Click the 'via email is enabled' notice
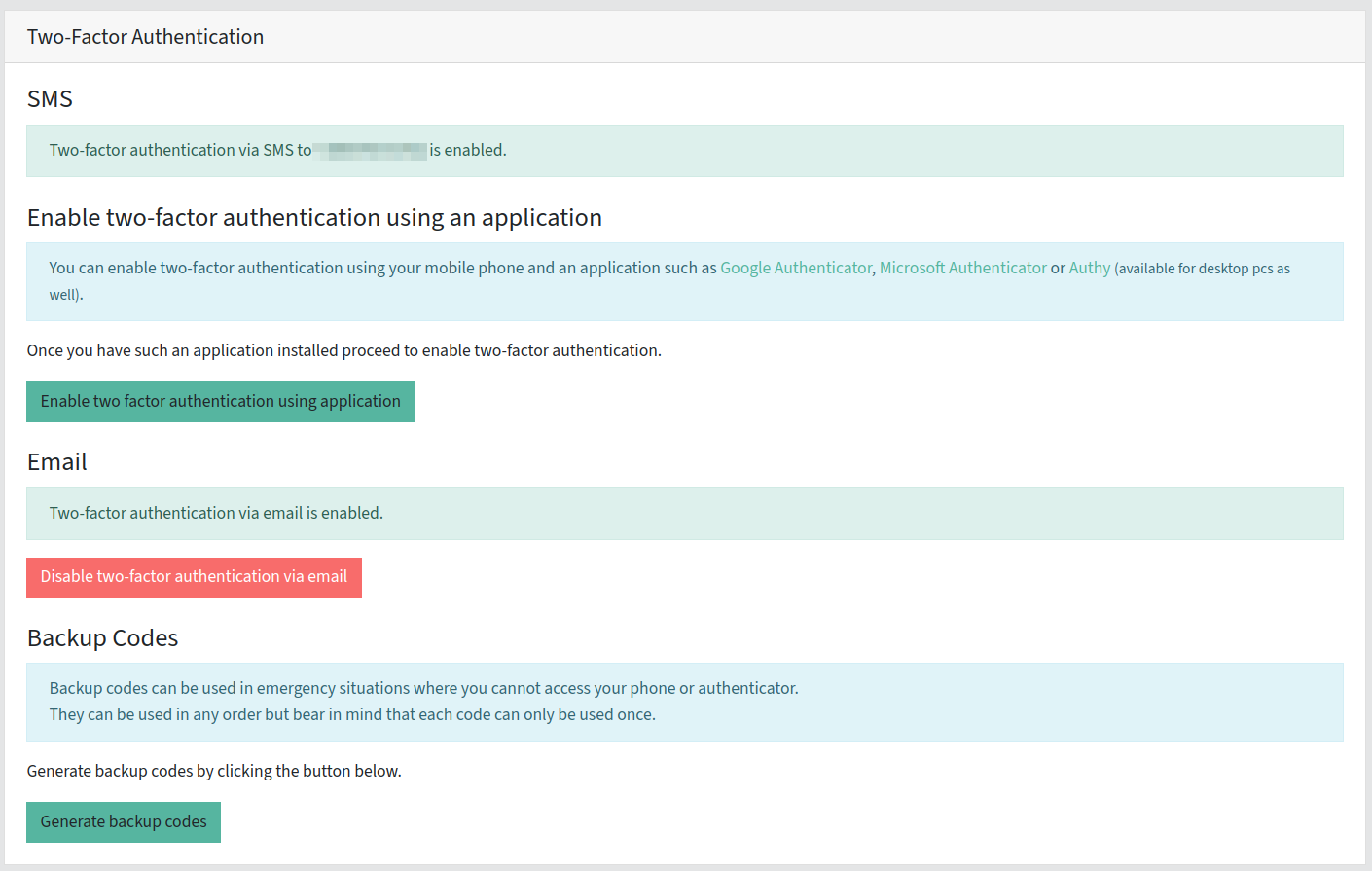 (x=216, y=513)
